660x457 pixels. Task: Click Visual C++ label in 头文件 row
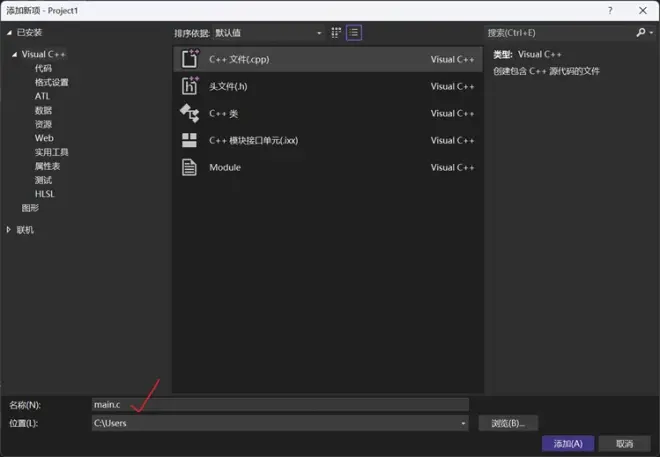click(x=452, y=86)
